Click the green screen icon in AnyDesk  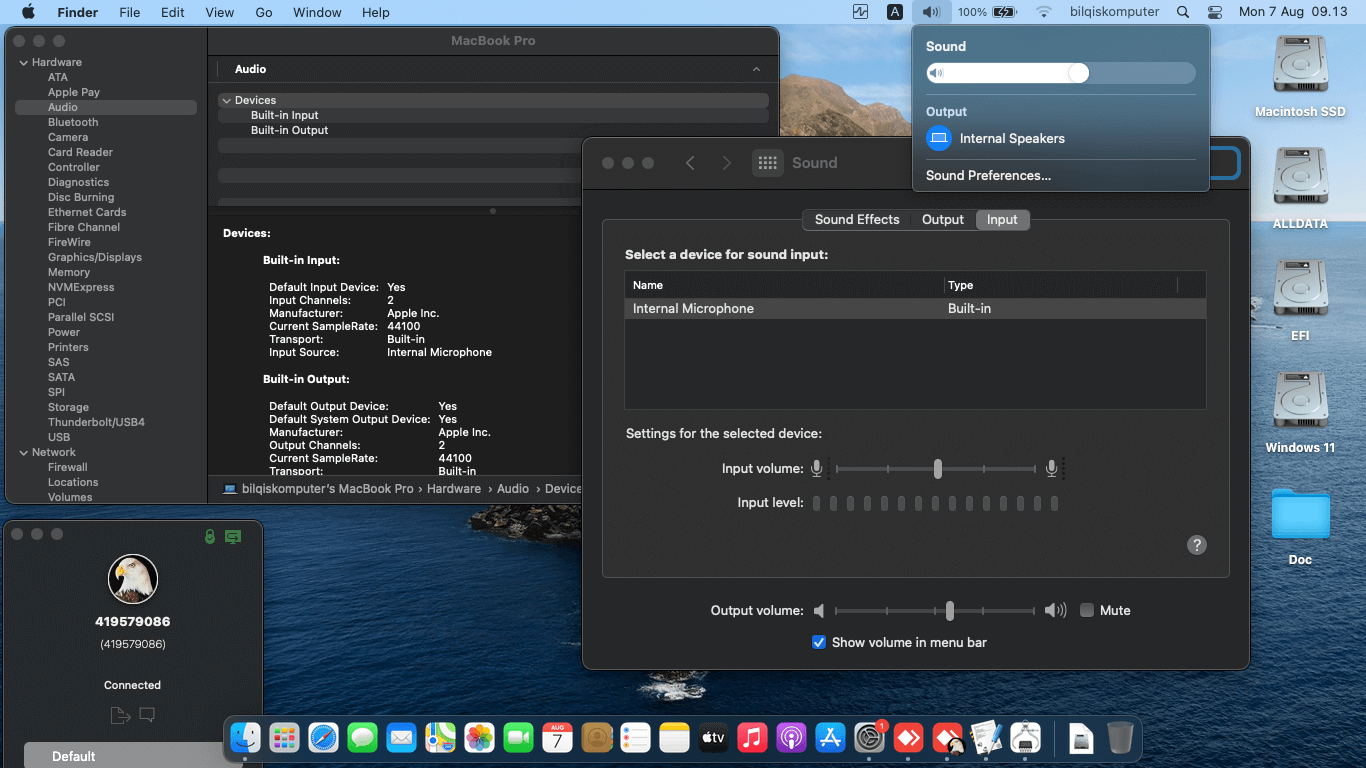click(233, 537)
